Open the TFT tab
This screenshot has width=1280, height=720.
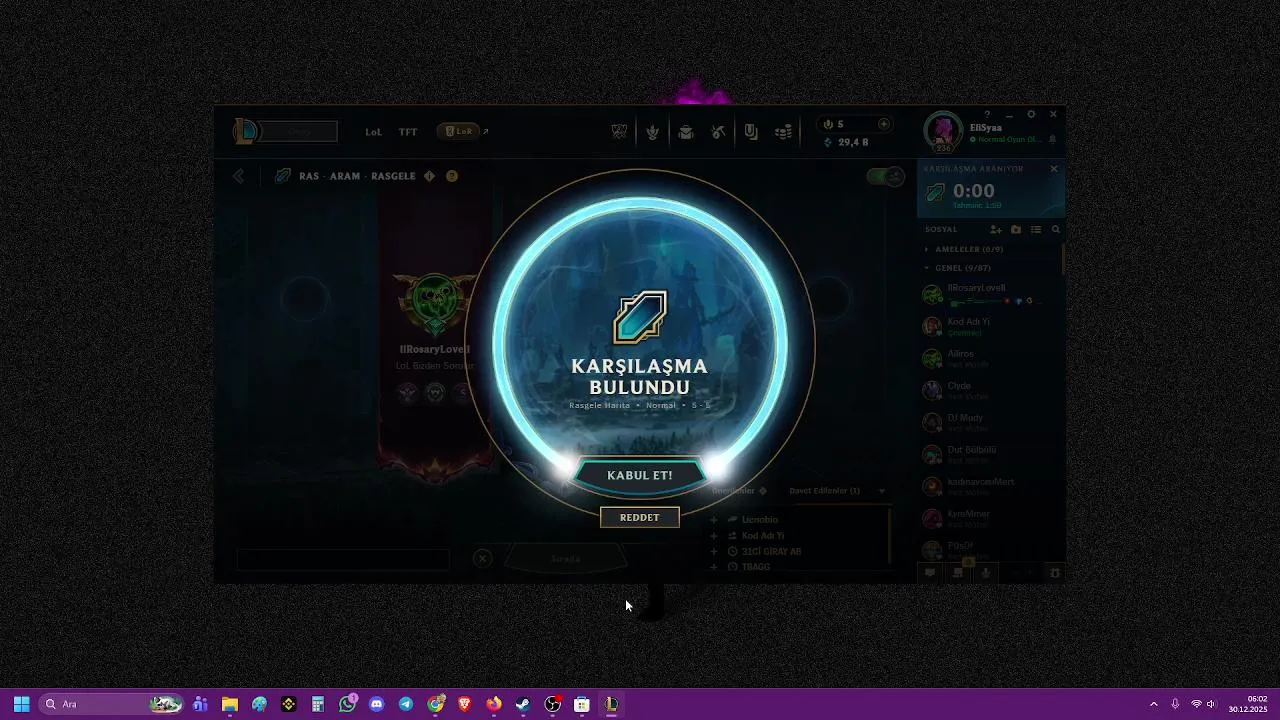(408, 132)
